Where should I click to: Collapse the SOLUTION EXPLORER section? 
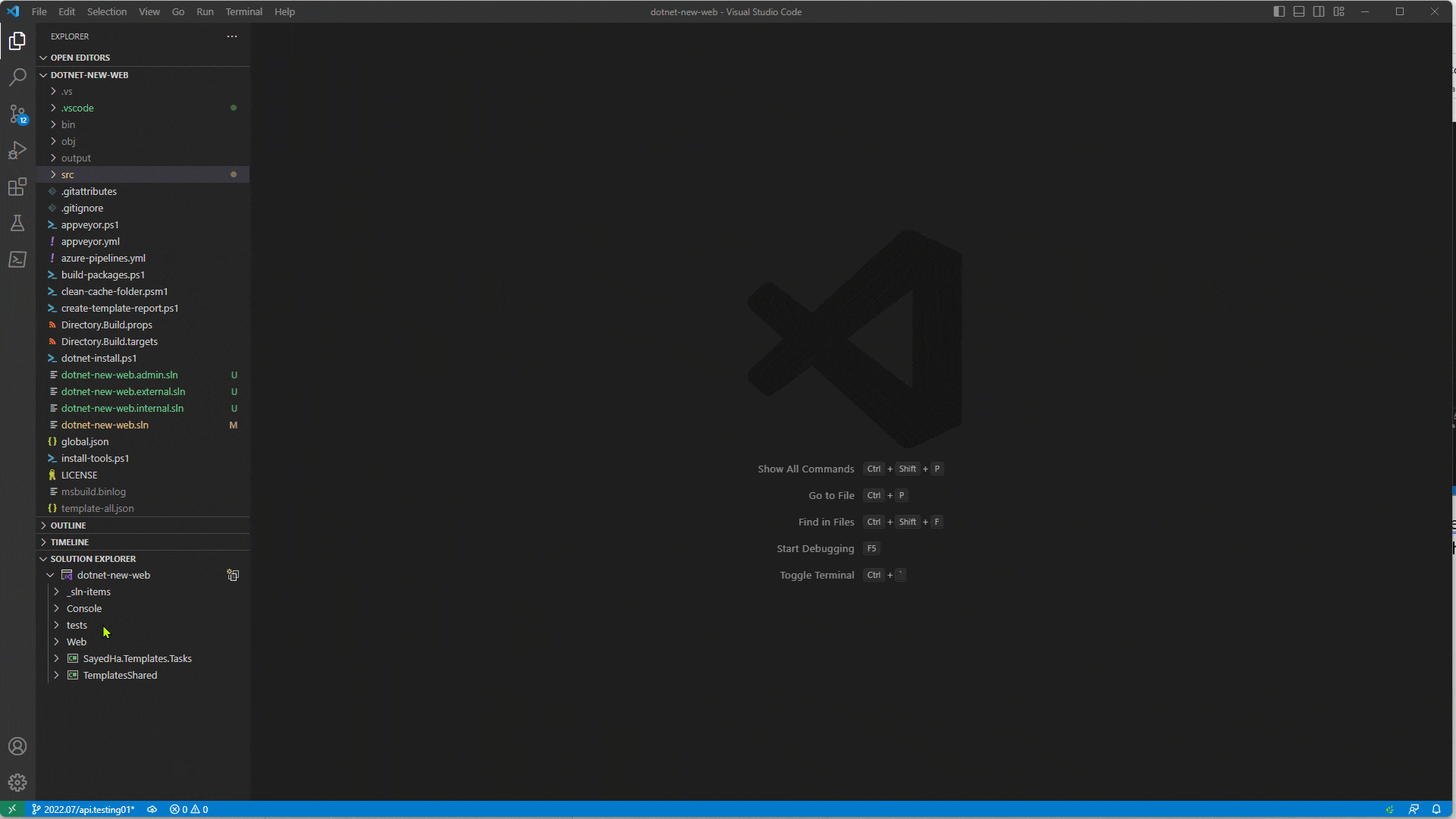(93, 558)
